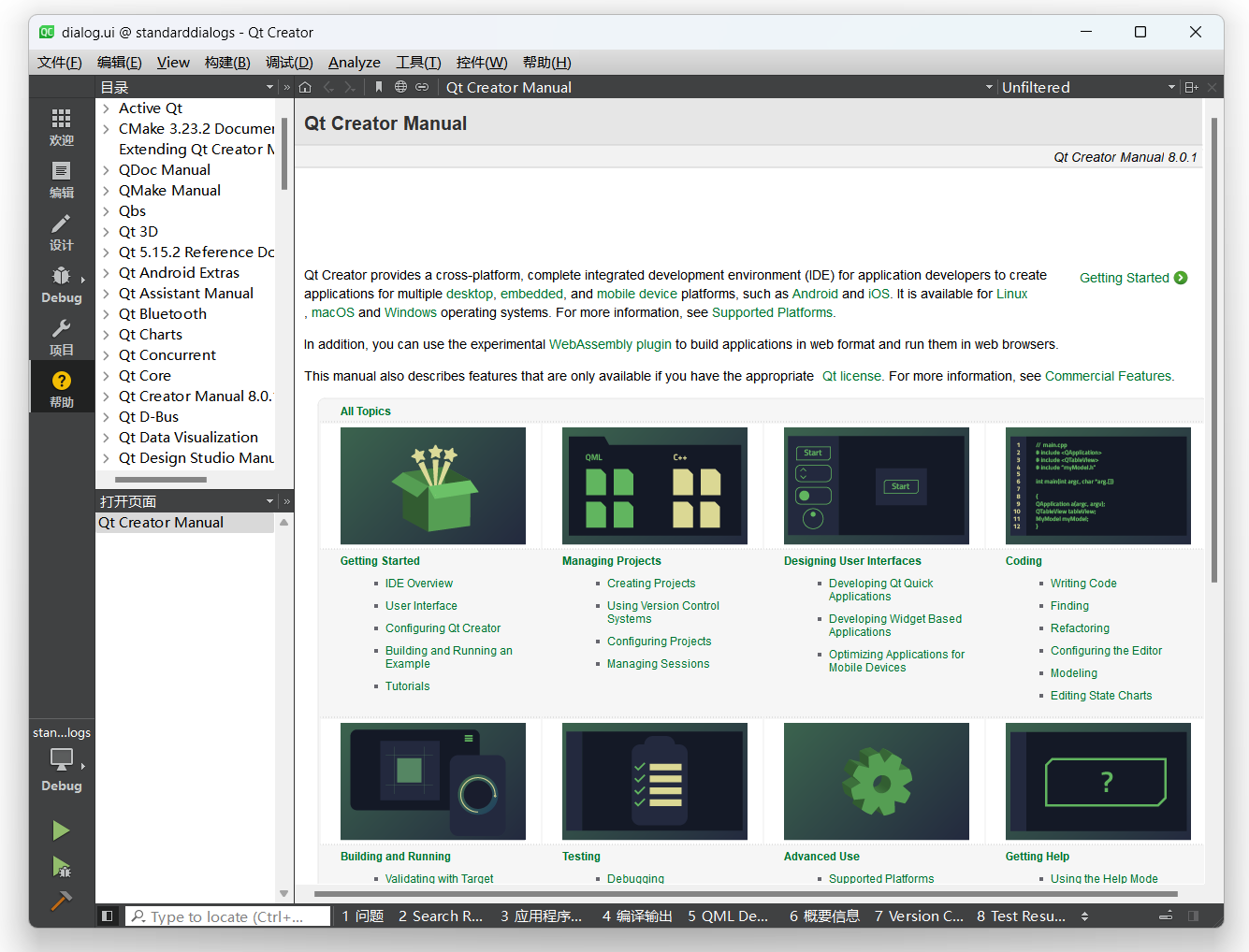
Task: Open the Analyze menu
Action: pos(355,63)
